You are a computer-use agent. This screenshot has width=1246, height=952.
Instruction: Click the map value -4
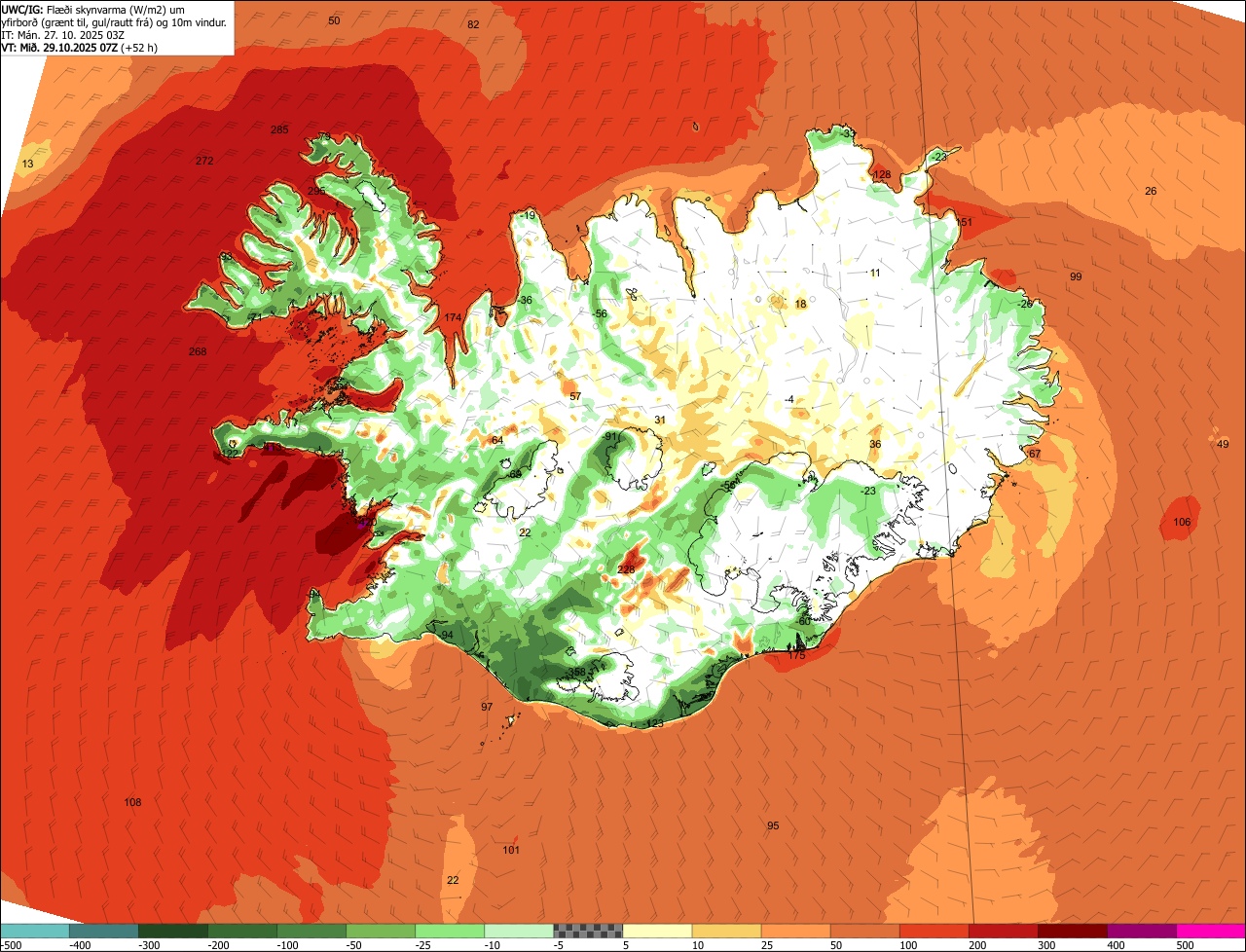coord(788,399)
